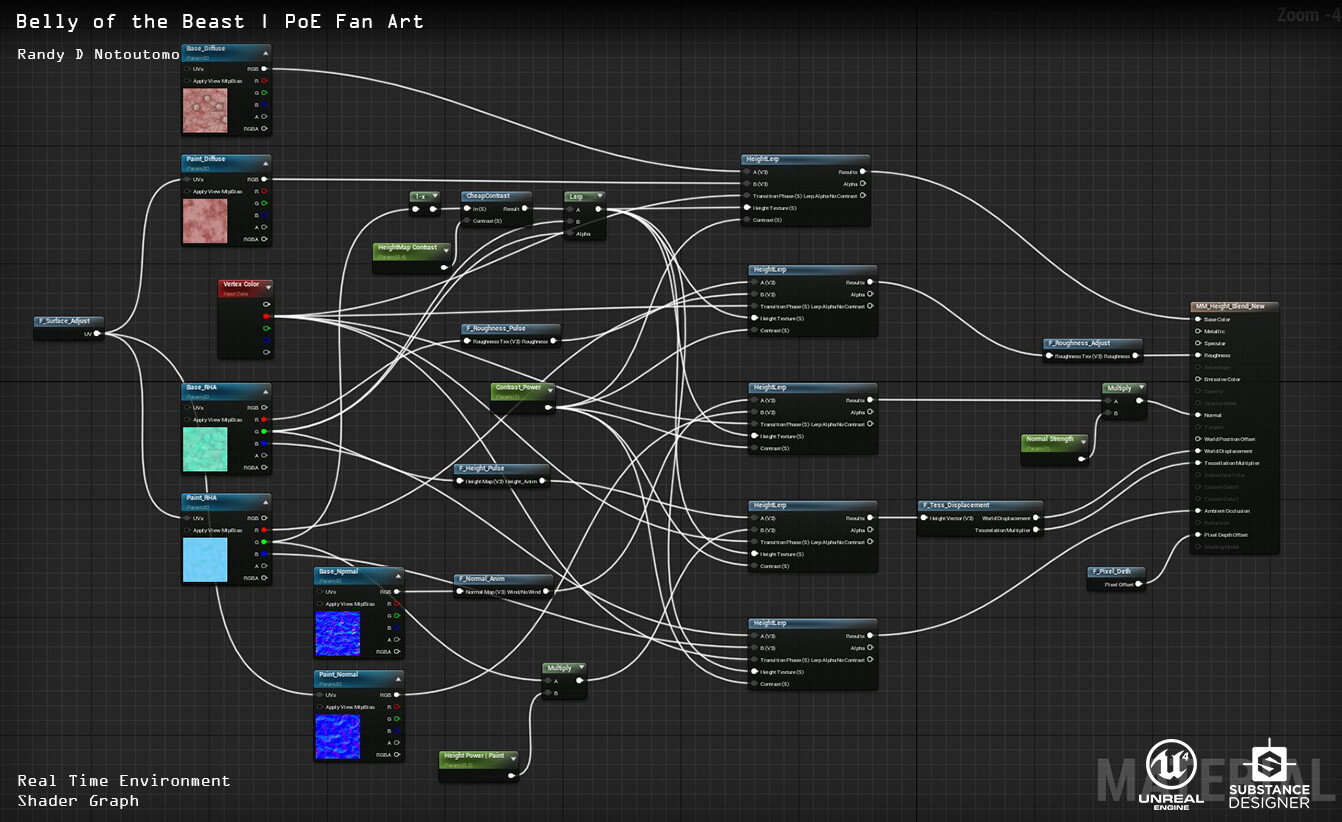Image resolution: width=1342 pixels, height=822 pixels.
Task: Click the Base Color input pin on MM_Height_Blend_New
Action: 1198,319
